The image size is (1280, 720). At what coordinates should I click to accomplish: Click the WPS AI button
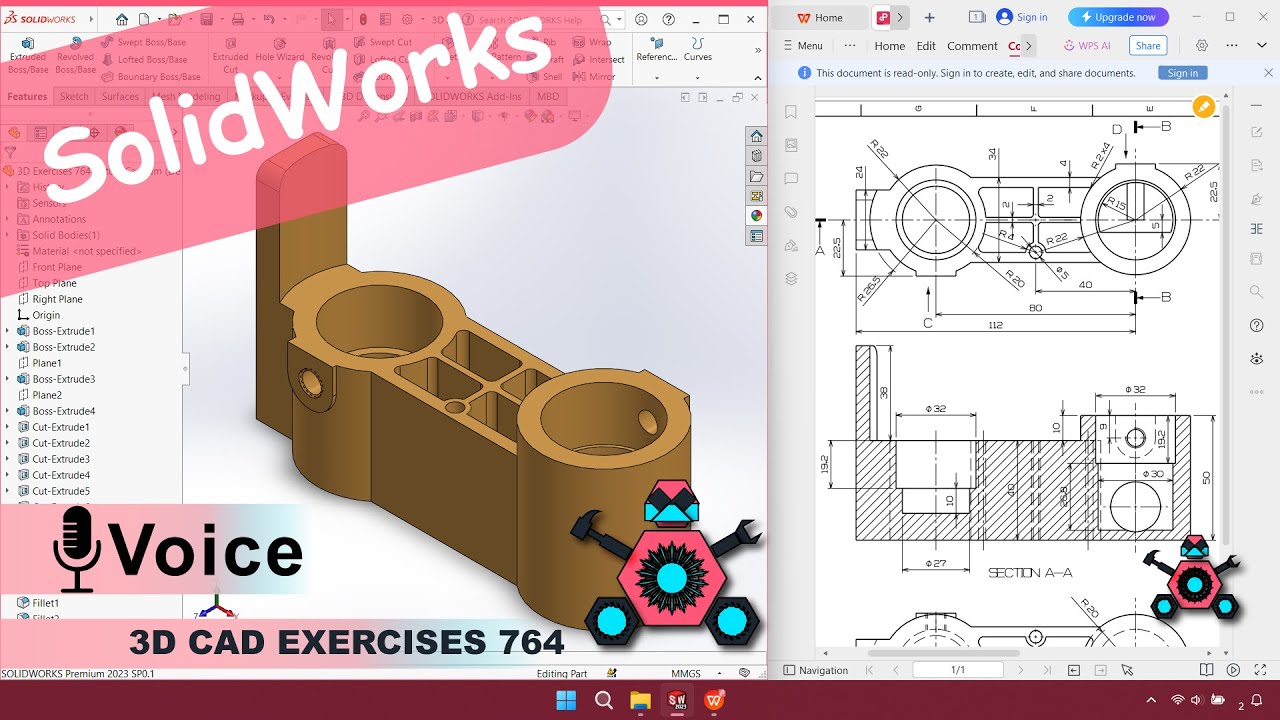(1087, 45)
